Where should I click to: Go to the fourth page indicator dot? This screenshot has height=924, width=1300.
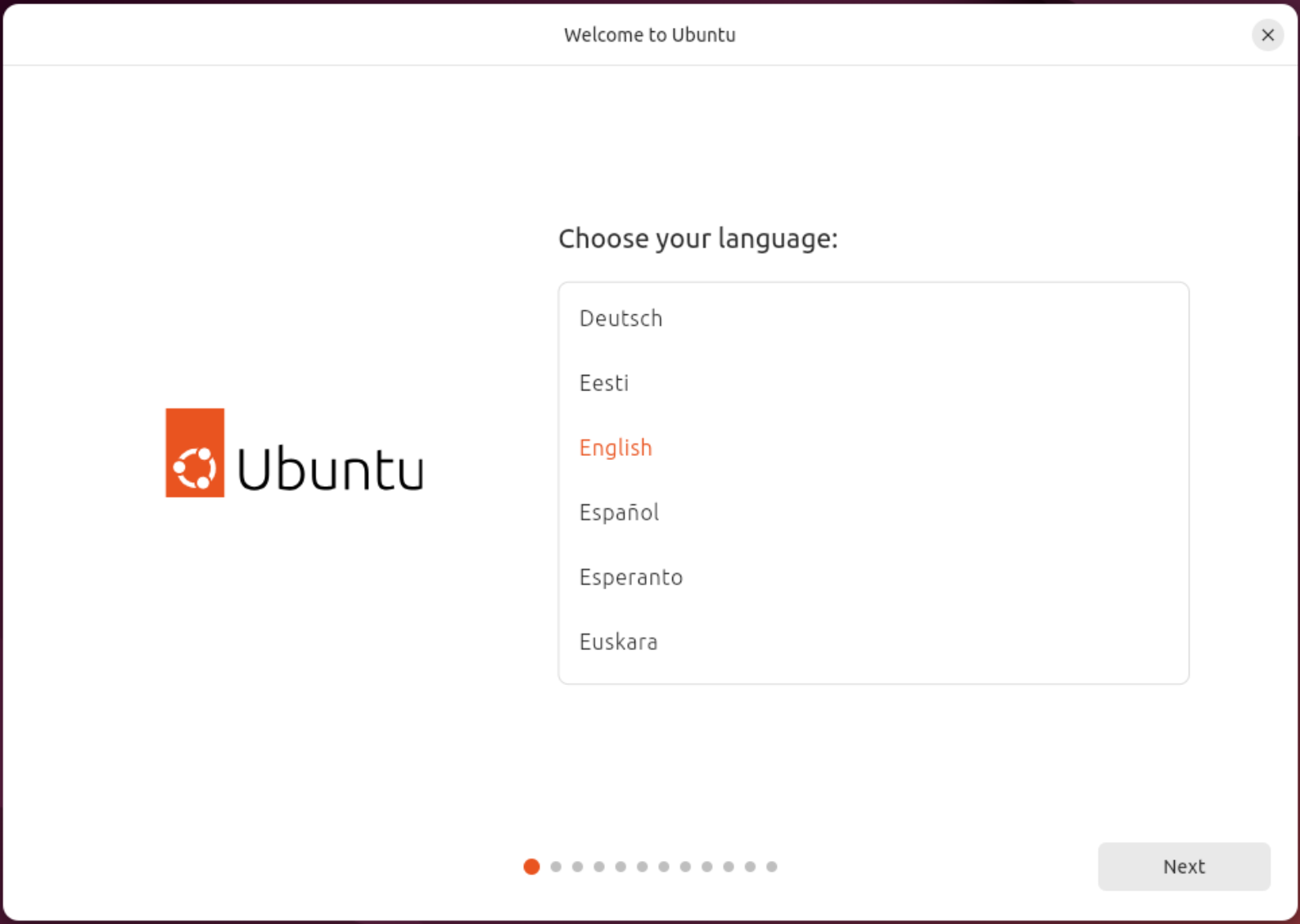[x=599, y=867]
